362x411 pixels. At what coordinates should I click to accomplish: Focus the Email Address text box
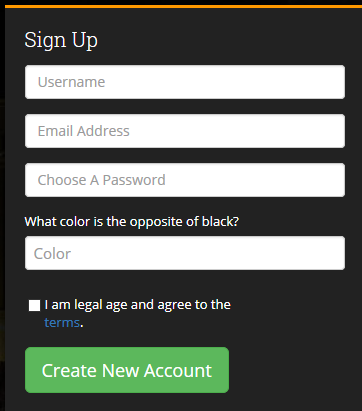click(x=185, y=131)
